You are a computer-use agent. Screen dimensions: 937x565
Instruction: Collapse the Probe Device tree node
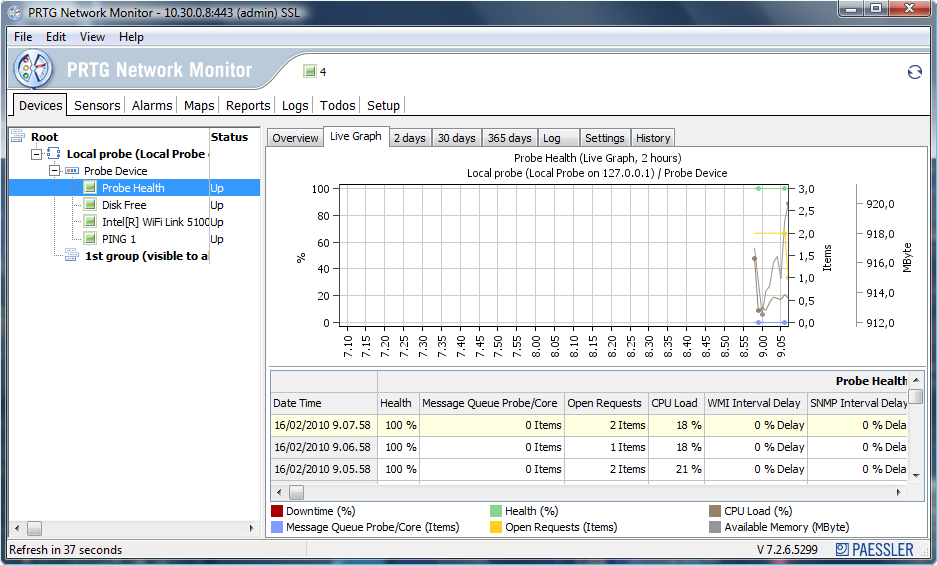click(x=54, y=171)
